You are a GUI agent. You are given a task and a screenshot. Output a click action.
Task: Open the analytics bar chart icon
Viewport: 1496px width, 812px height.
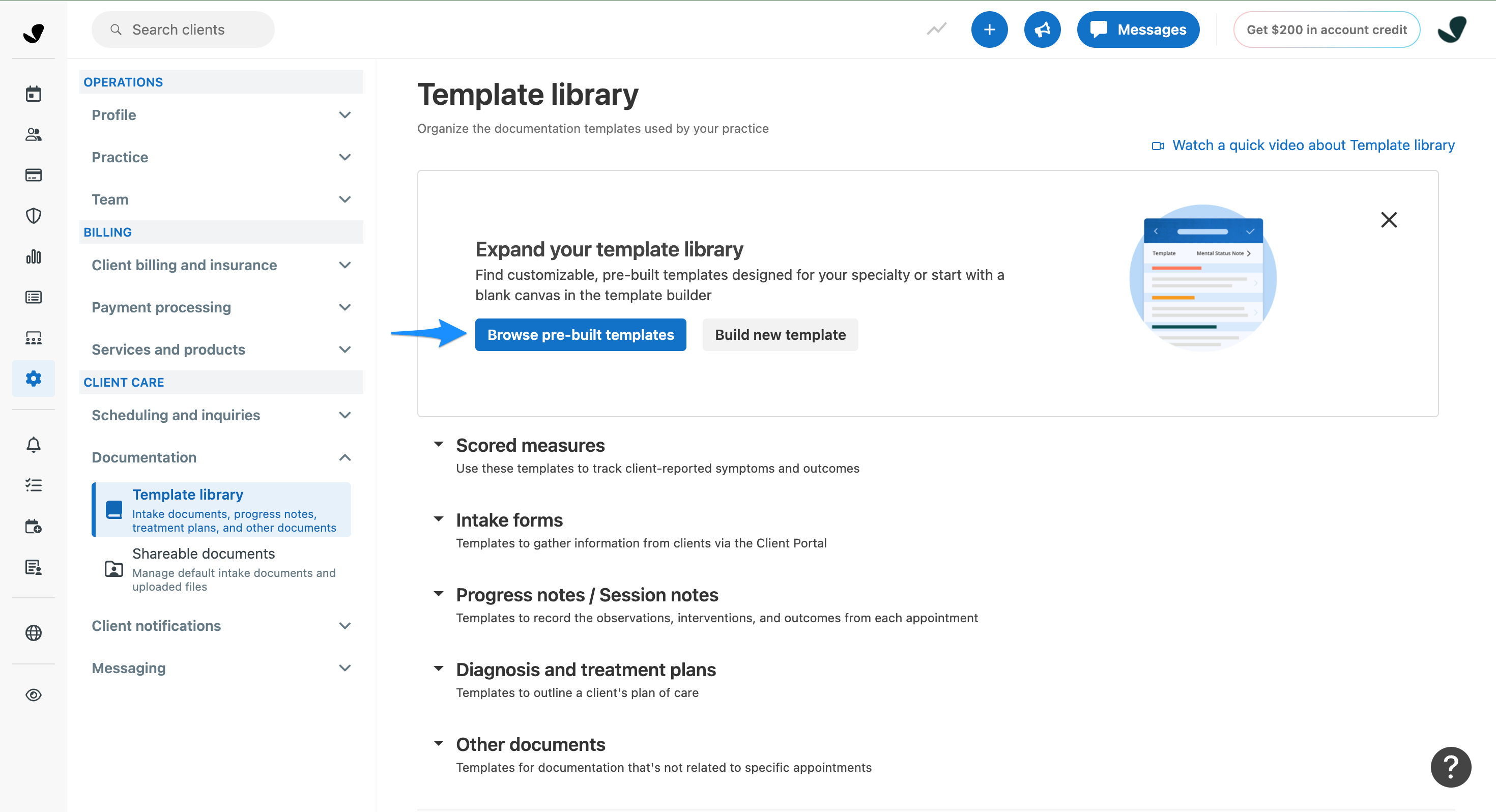[34, 256]
